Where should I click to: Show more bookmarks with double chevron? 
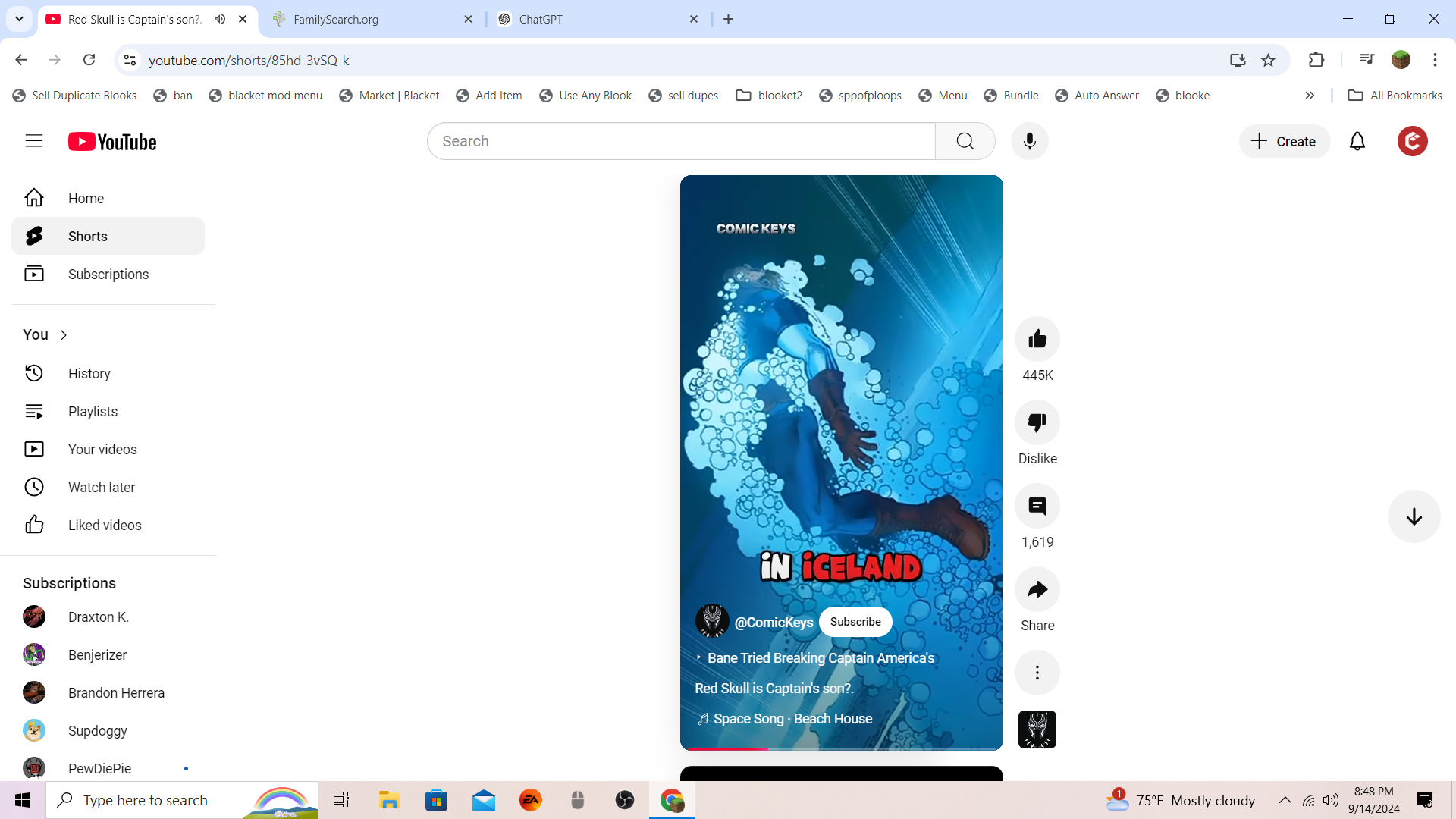click(1310, 96)
